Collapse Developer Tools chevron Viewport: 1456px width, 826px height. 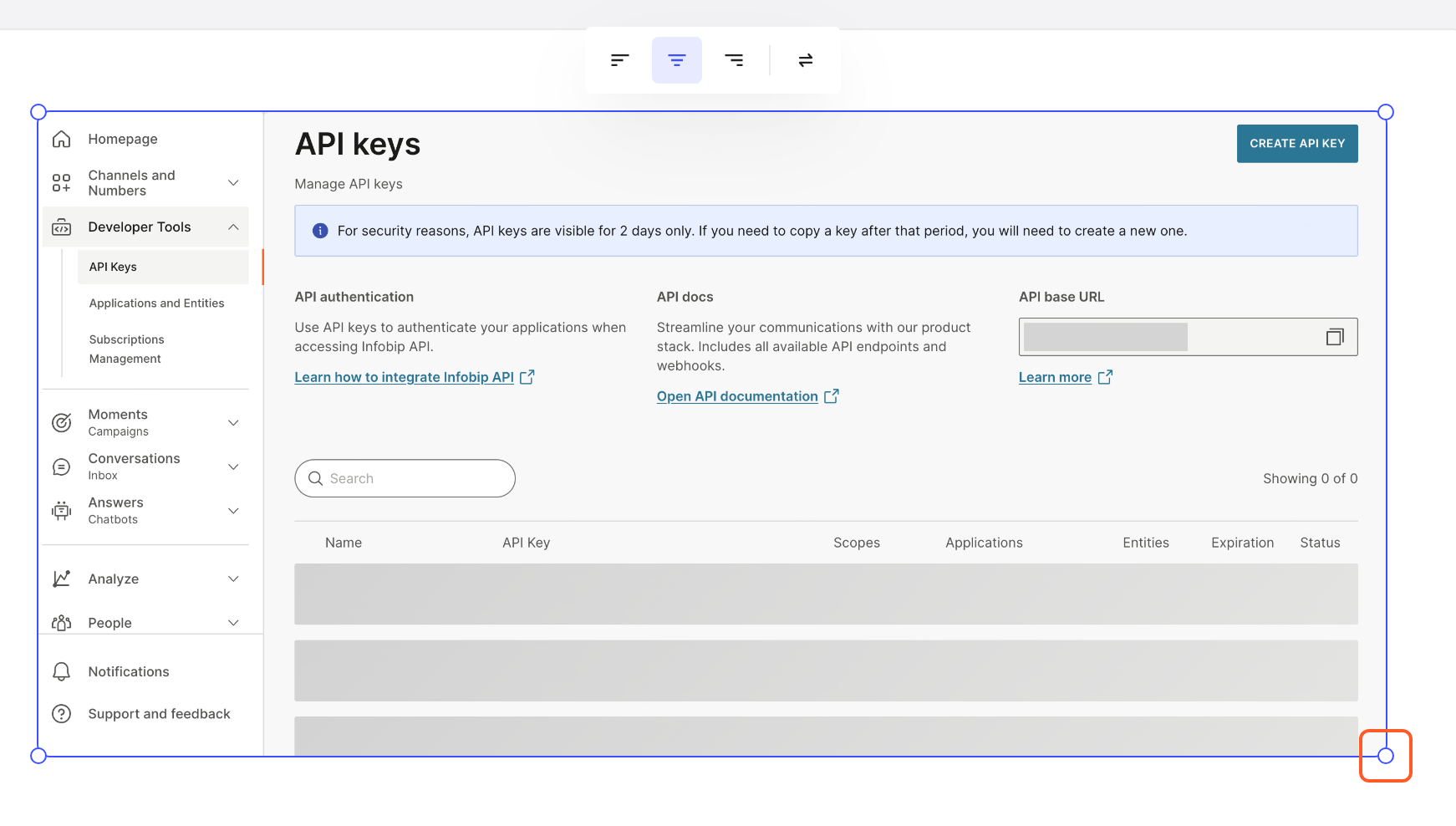pos(234,227)
